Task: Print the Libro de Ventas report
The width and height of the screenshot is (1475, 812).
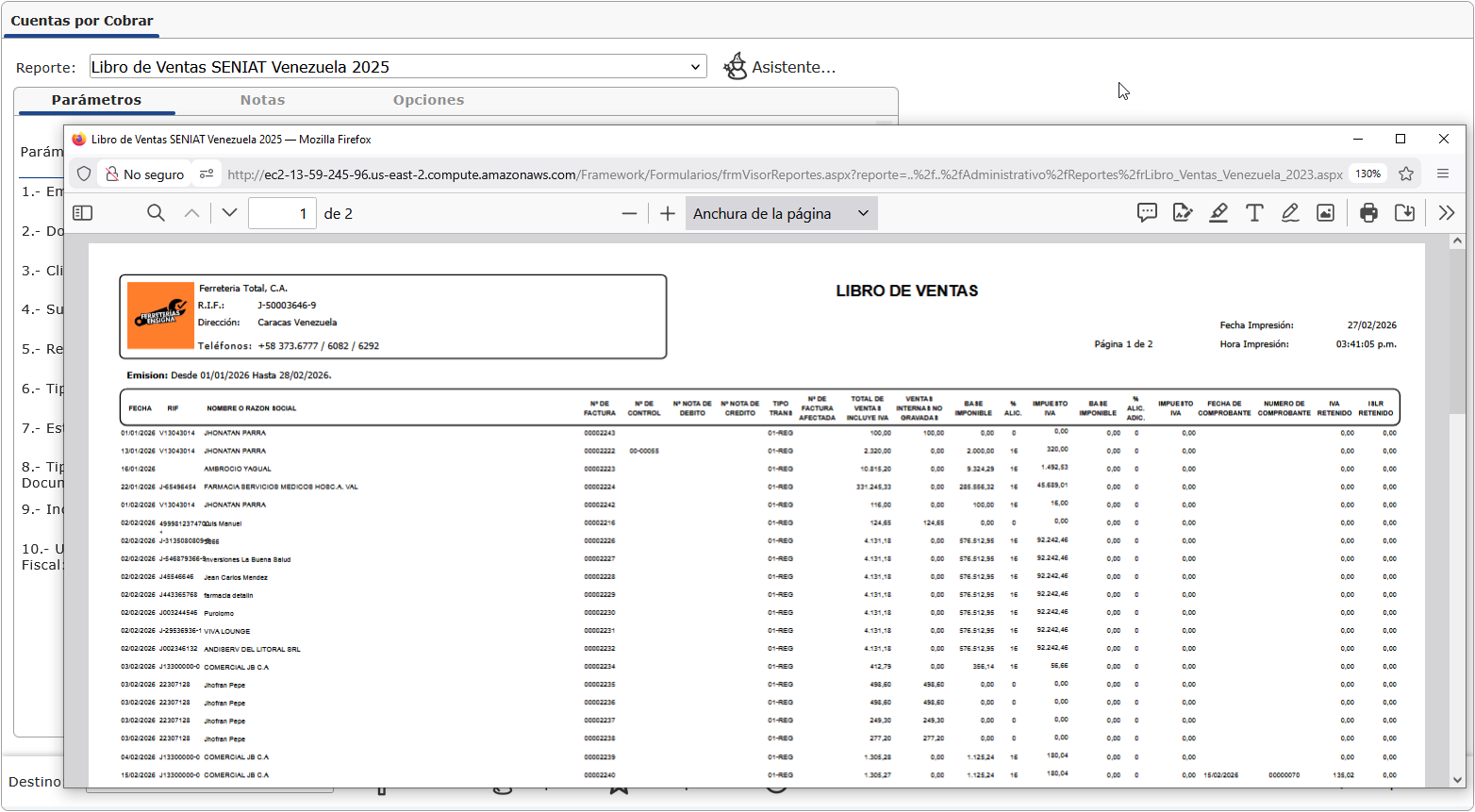Action: pos(1368,213)
